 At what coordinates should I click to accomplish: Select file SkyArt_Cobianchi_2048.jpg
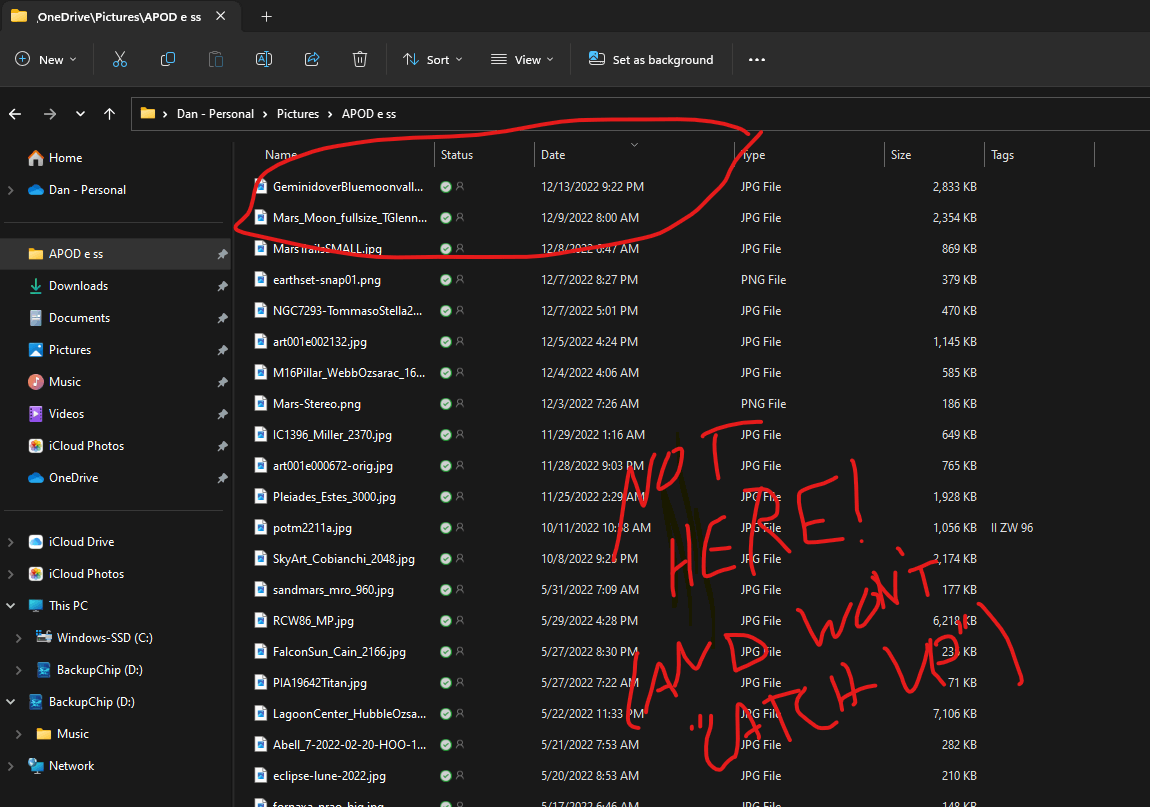343,559
